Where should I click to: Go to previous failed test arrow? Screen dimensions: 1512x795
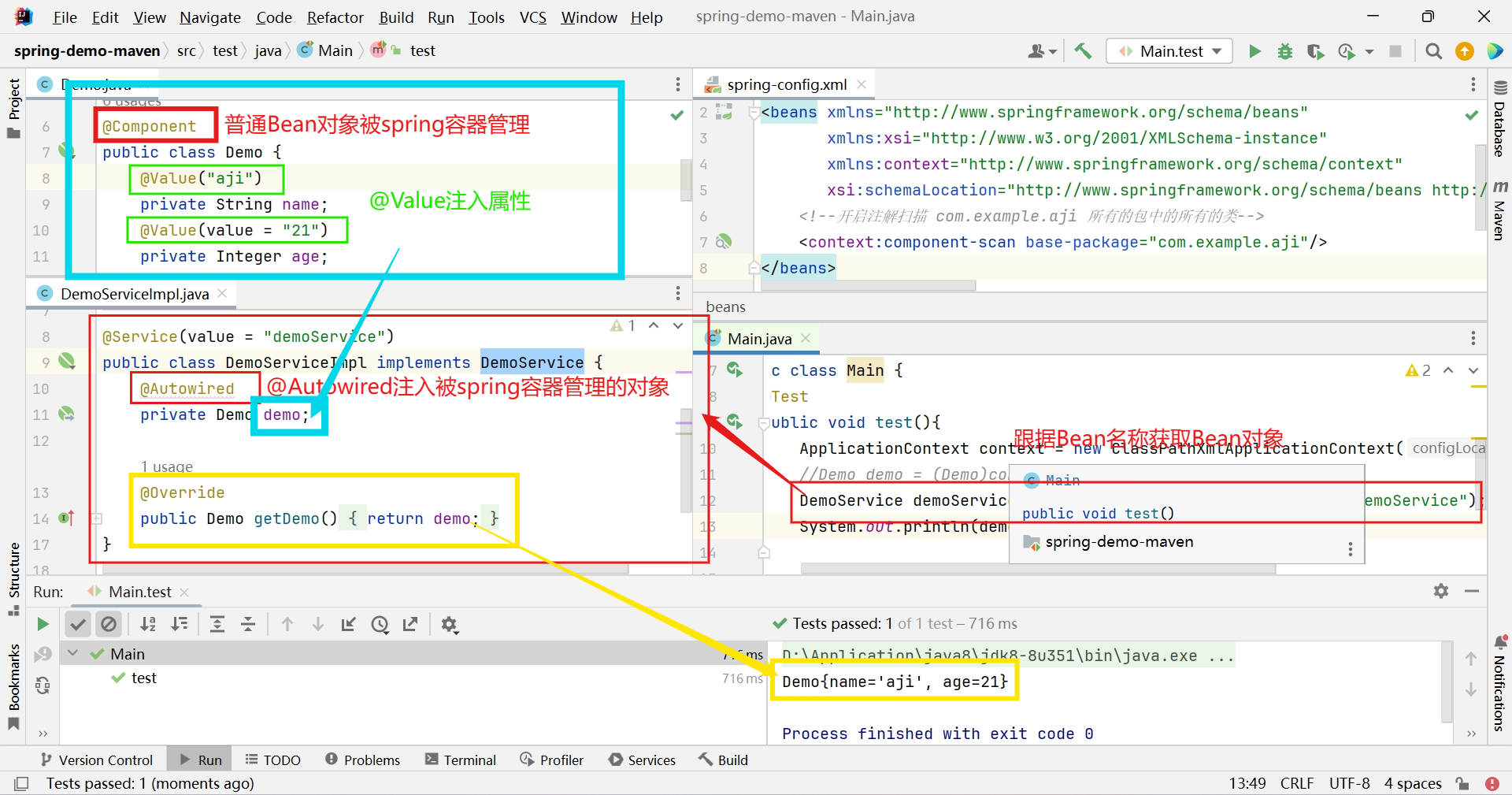click(x=287, y=624)
